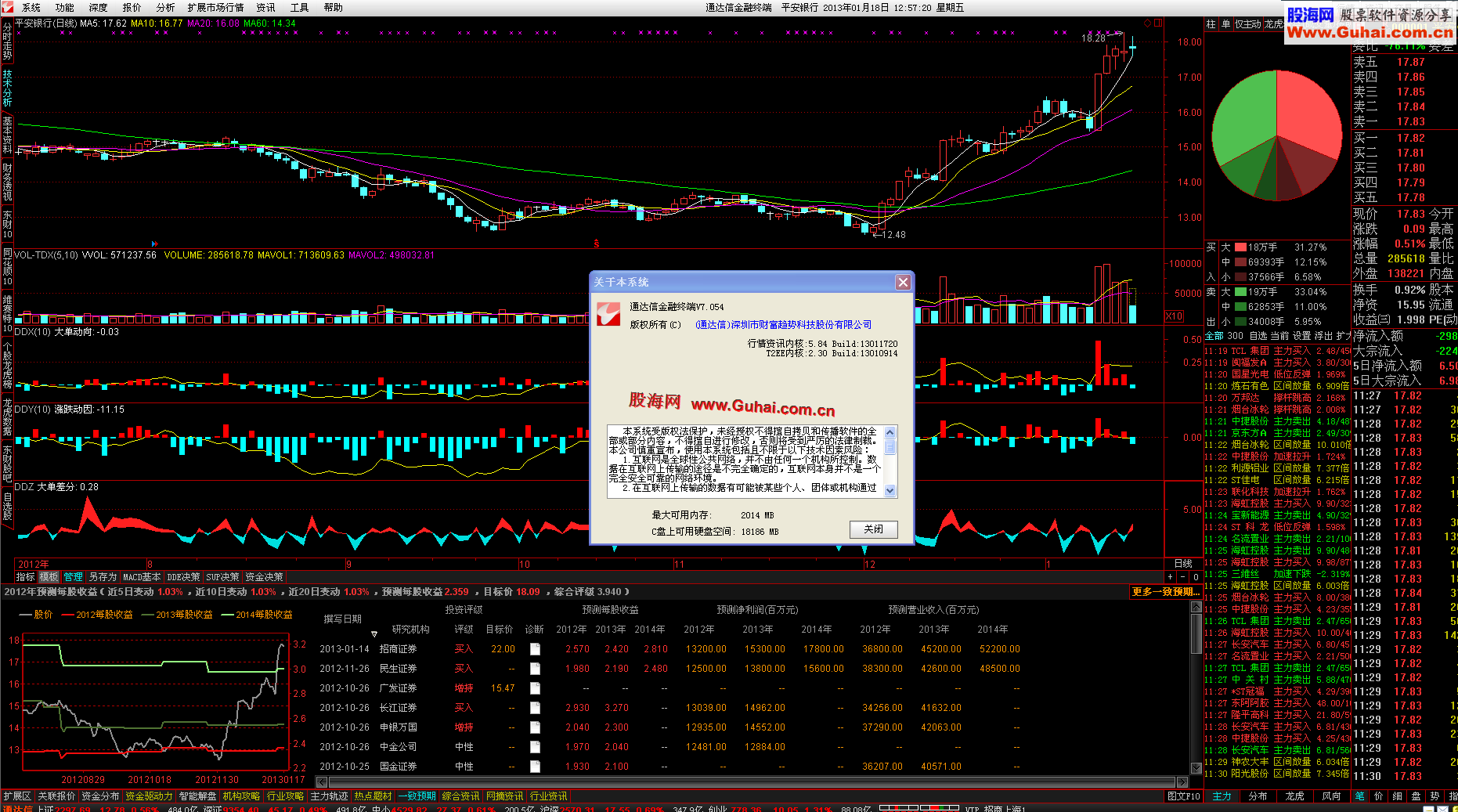This screenshot has height=812, width=1458.
Task: Click the diamond icon at chart top right
Action: (x=1147, y=23)
